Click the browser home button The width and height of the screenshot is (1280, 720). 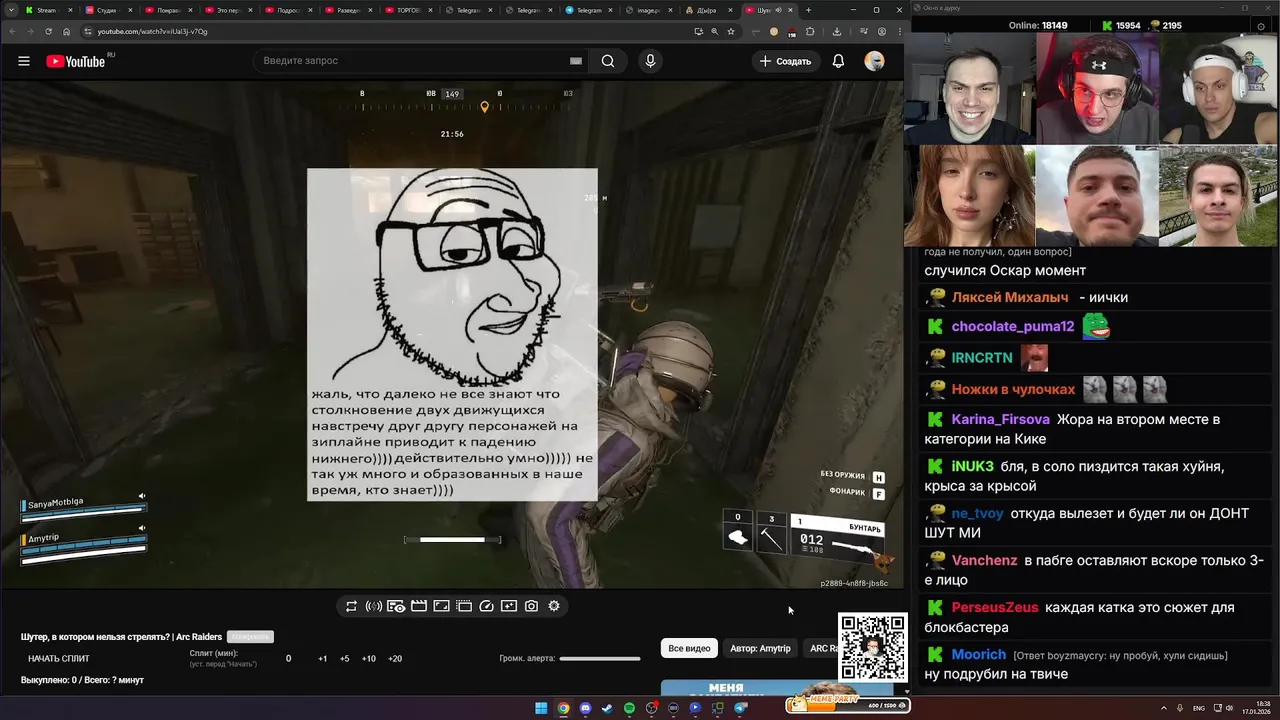67,31
